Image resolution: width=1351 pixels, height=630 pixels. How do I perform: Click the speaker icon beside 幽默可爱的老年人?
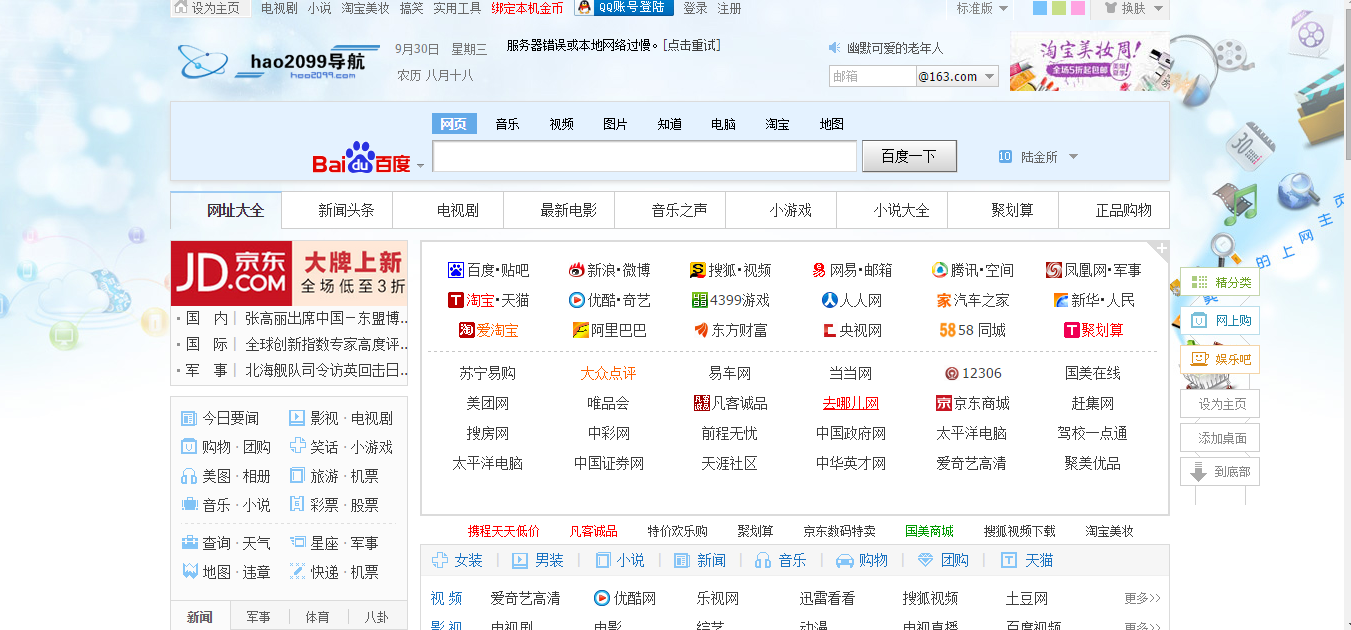pyautogui.click(x=834, y=48)
